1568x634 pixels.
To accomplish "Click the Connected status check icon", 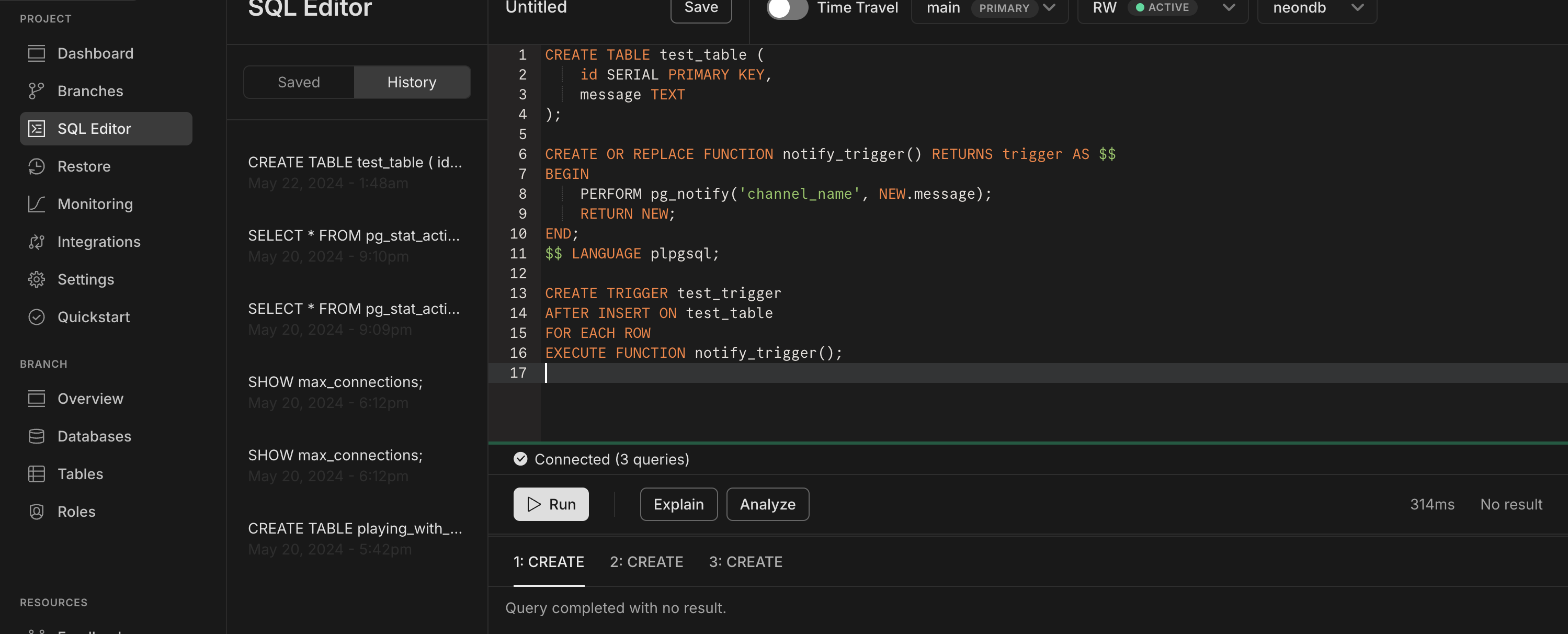I will coord(520,459).
